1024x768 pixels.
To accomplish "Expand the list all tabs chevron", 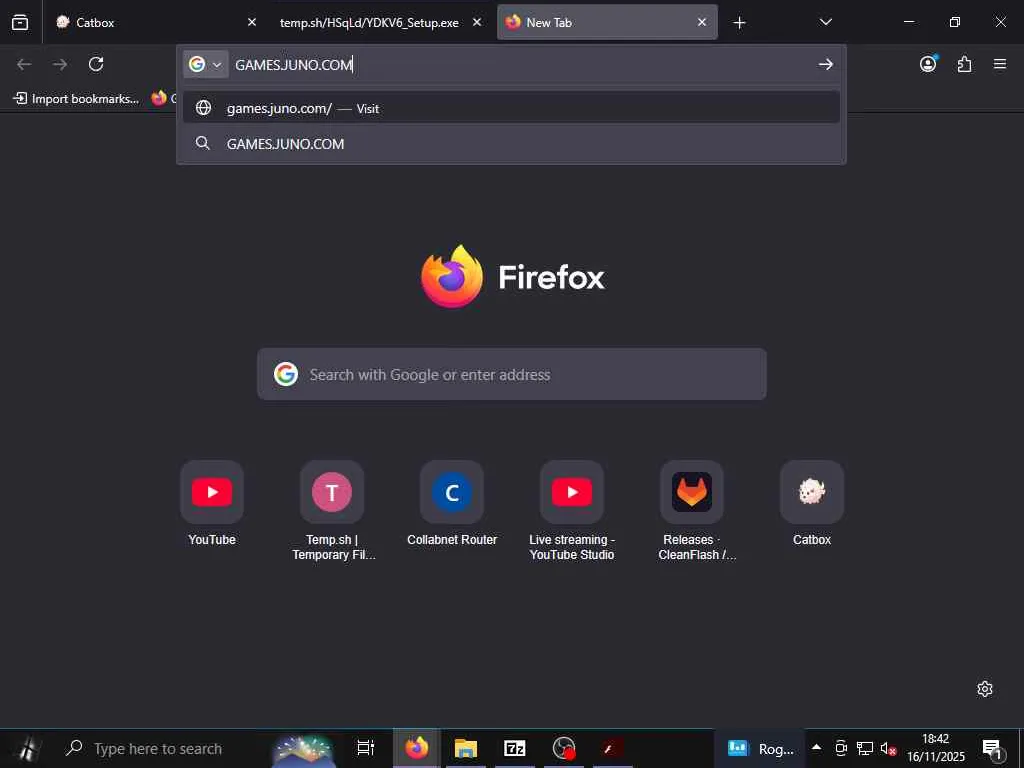I will [825, 22].
